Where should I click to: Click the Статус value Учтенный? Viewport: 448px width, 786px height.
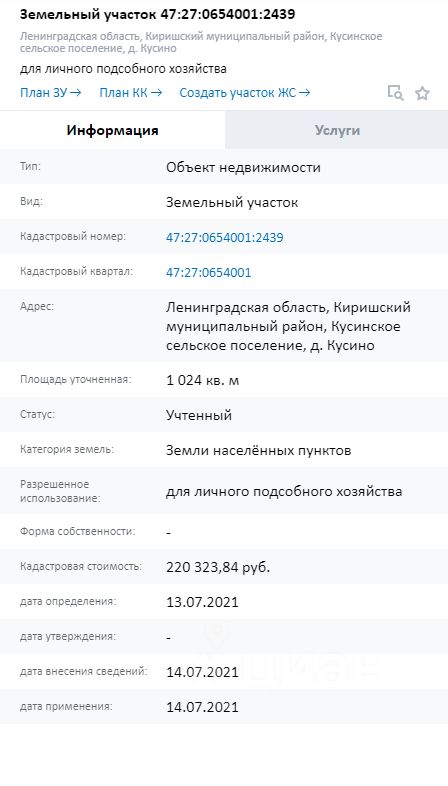click(199, 416)
